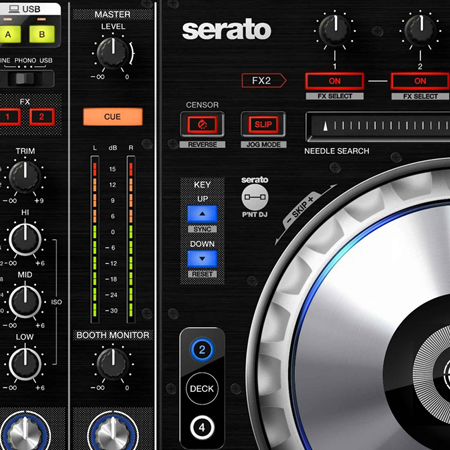This screenshot has height=450, width=450.
Task: Click the HI equalizer knob
Action: click(x=25, y=239)
